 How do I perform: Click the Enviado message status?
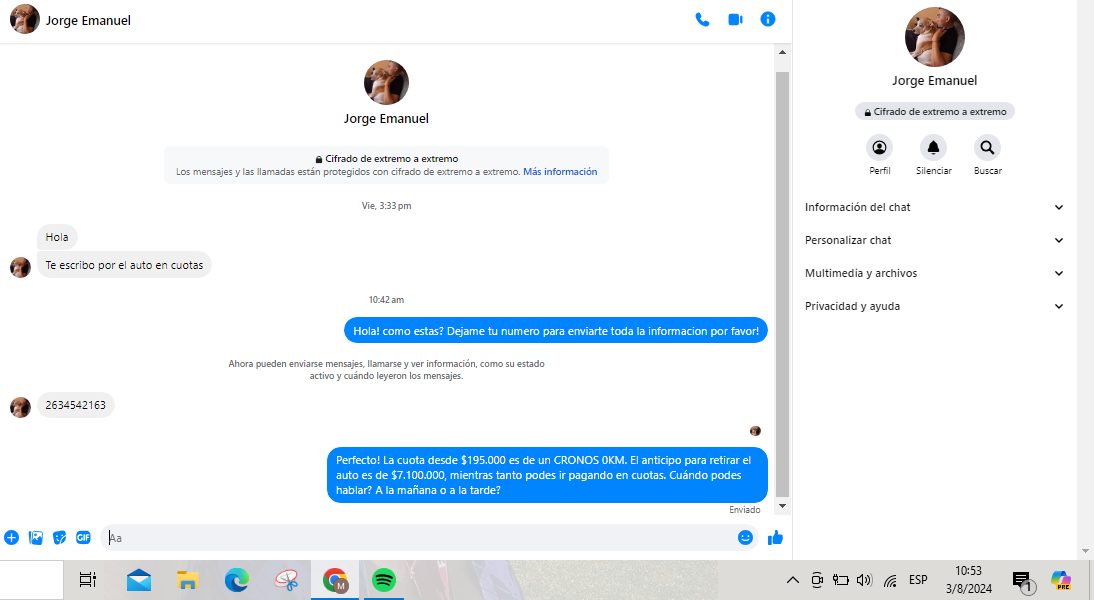click(x=744, y=510)
